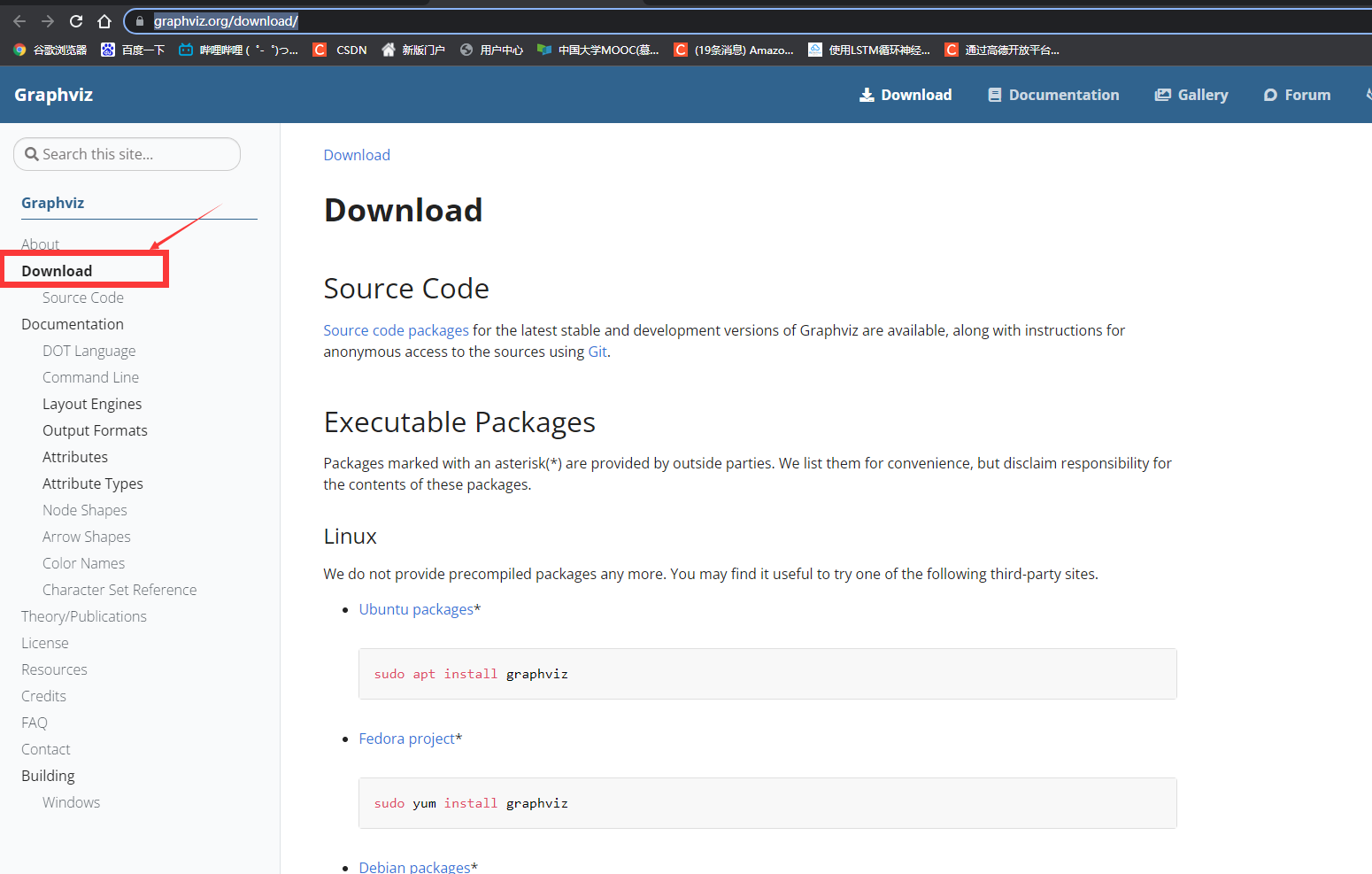Open Building sidebar entry
The height and width of the screenshot is (874, 1372).
pyautogui.click(x=48, y=776)
